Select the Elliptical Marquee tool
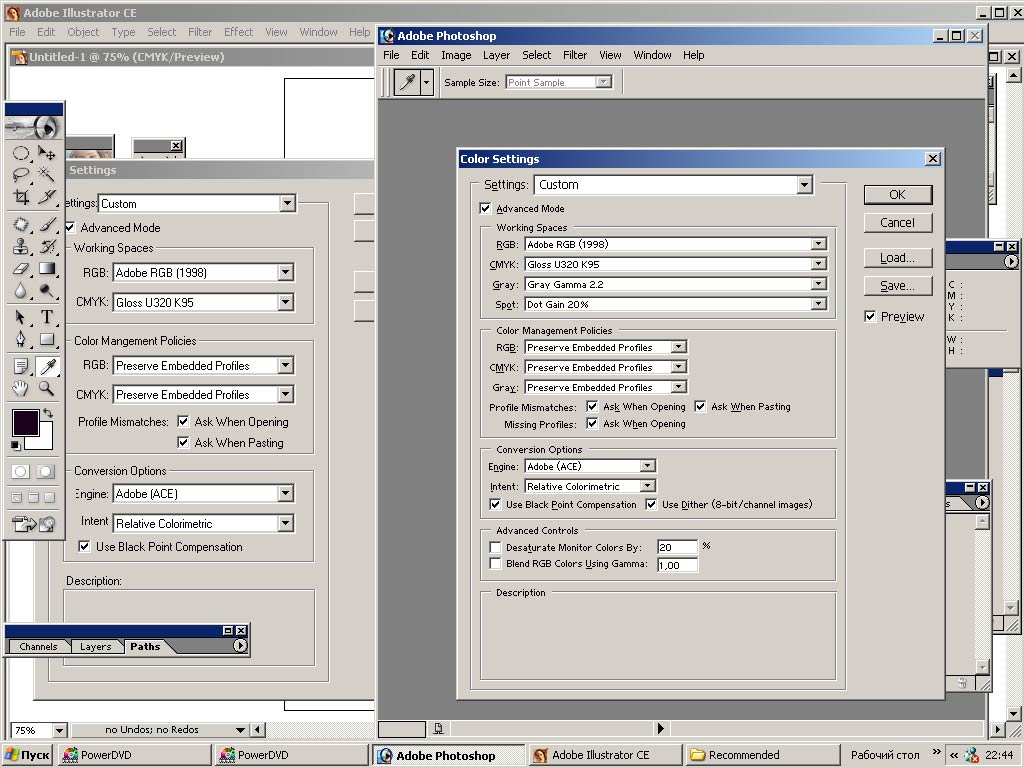 [x=21, y=153]
